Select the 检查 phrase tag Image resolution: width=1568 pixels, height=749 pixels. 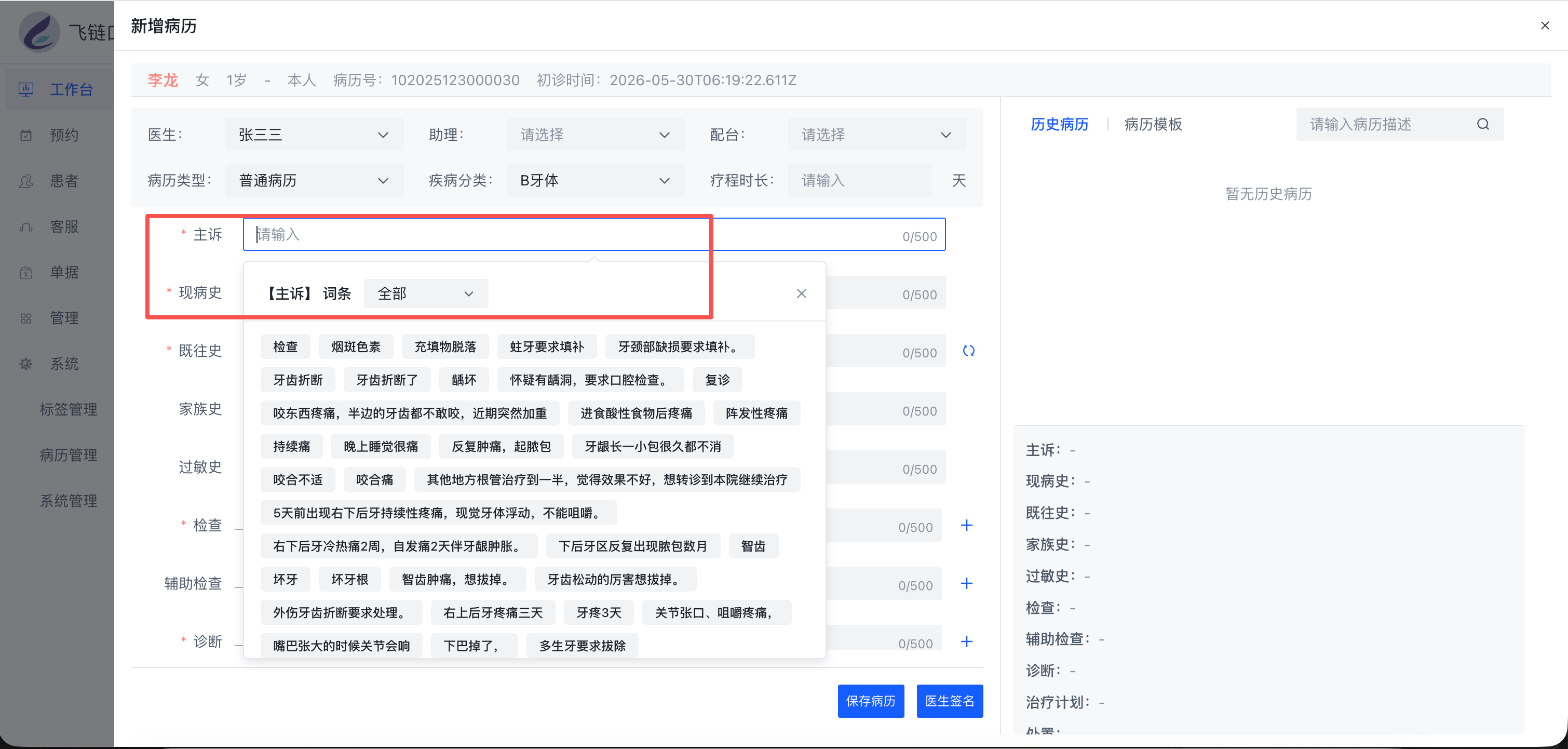click(285, 346)
